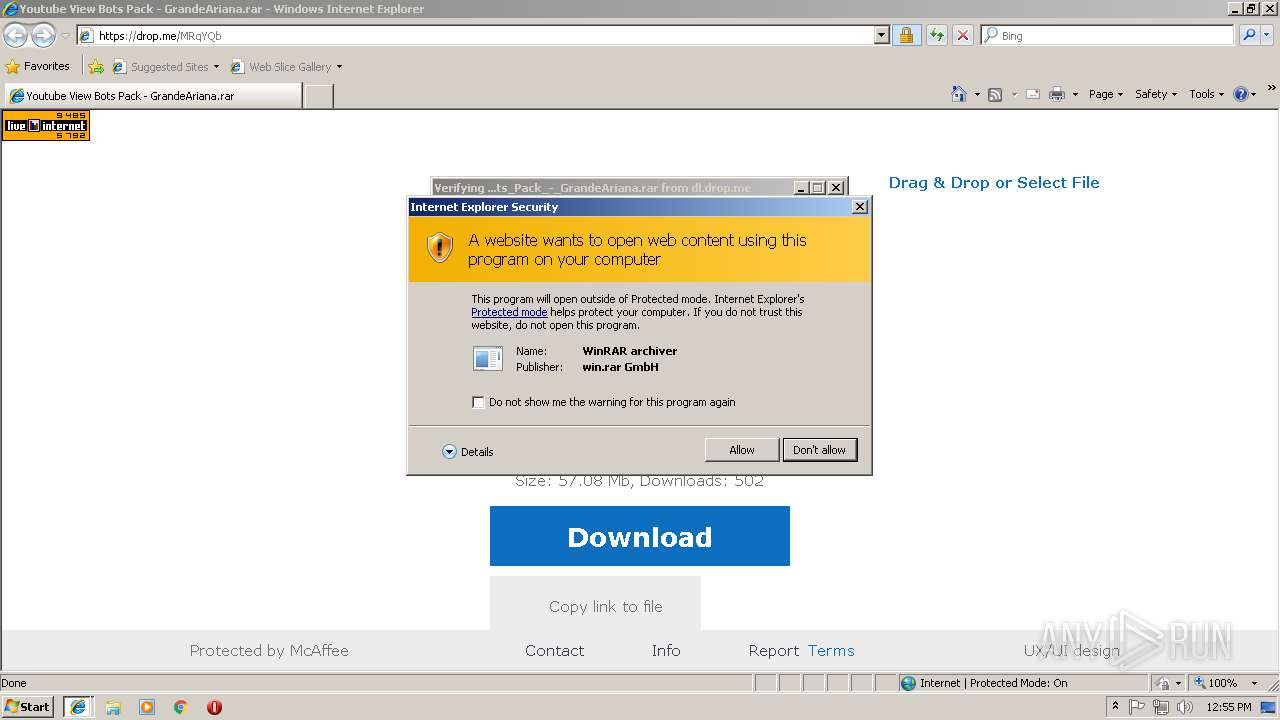Click the Don't allow button
The height and width of the screenshot is (720, 1280).
click(x=819, y=450)
